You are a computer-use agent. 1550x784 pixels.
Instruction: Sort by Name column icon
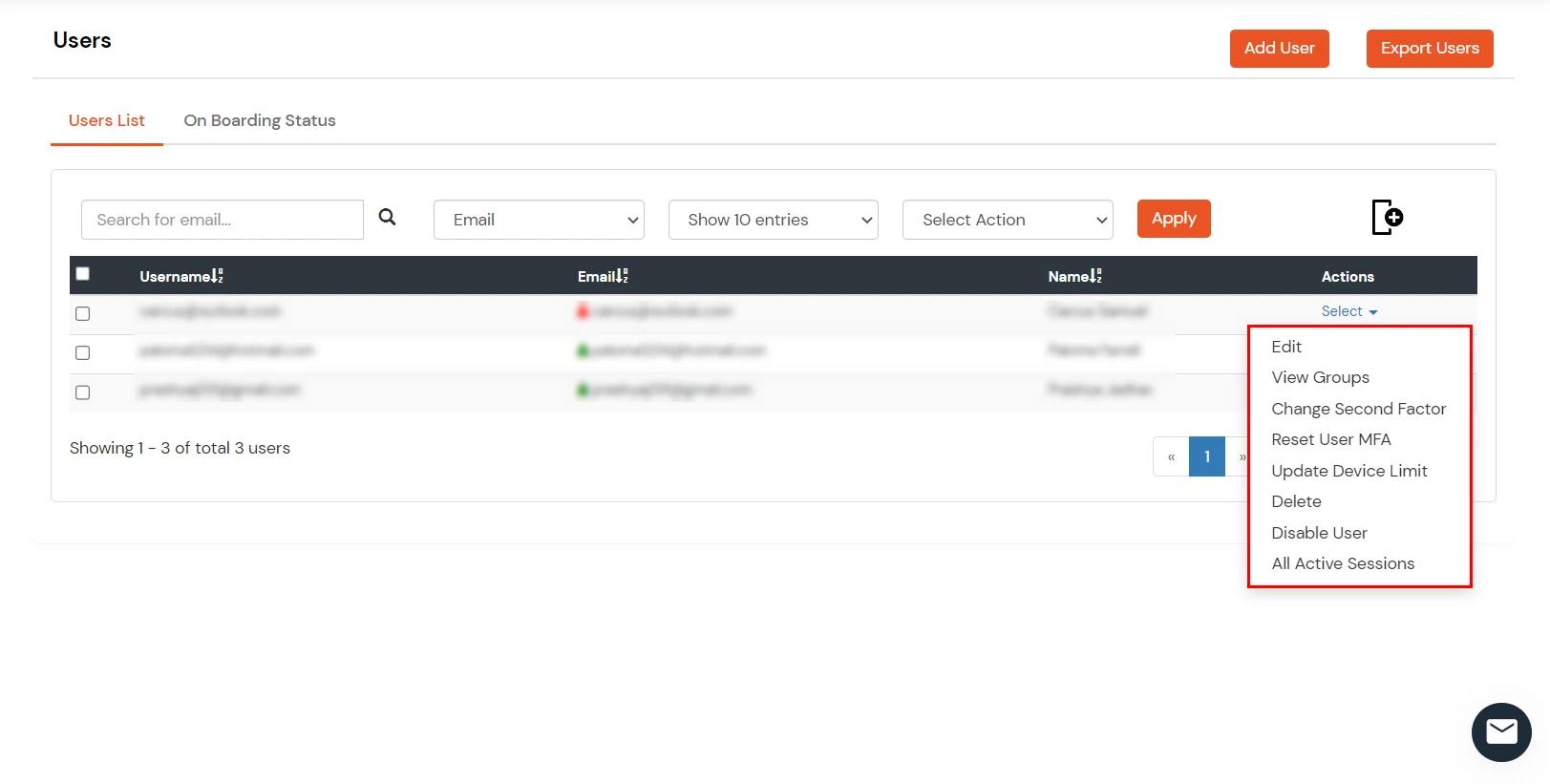click(x=1096, y=276)
